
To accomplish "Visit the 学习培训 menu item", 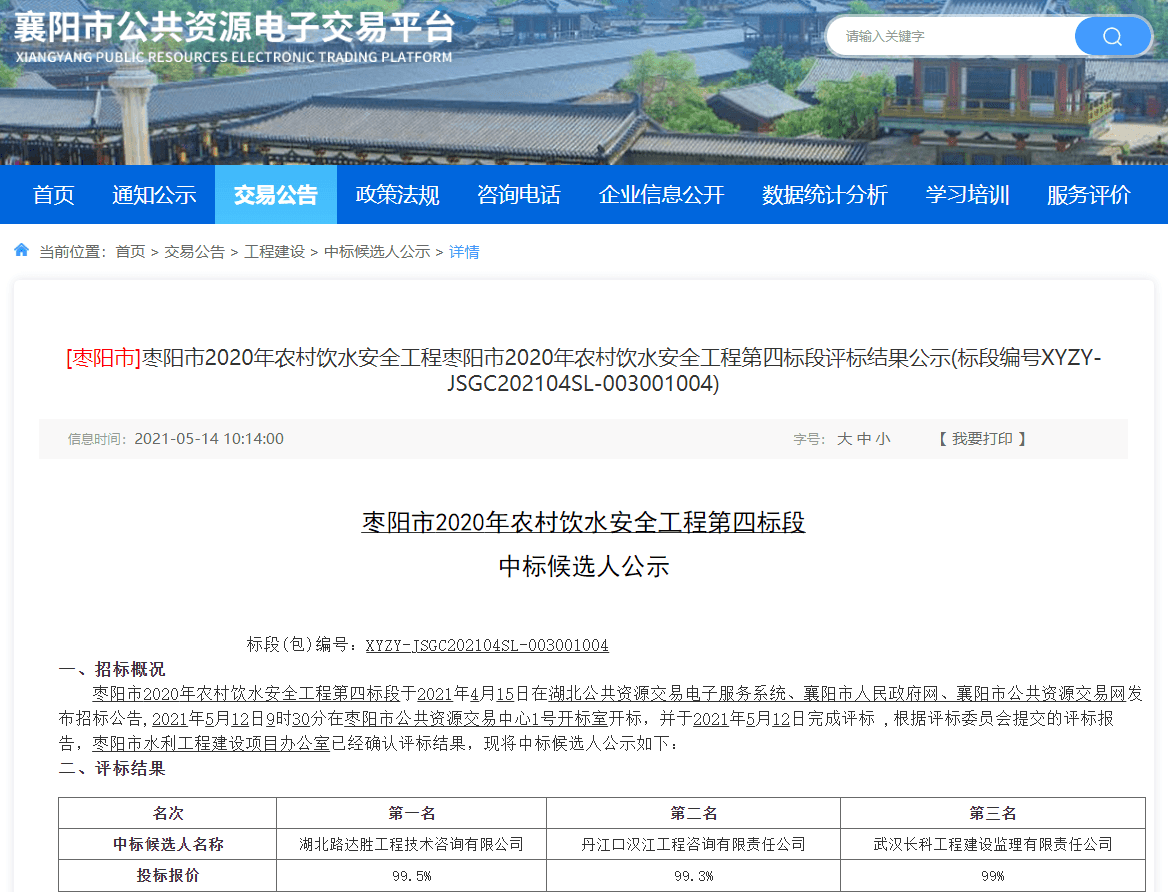I will click(x=967, y=195).
